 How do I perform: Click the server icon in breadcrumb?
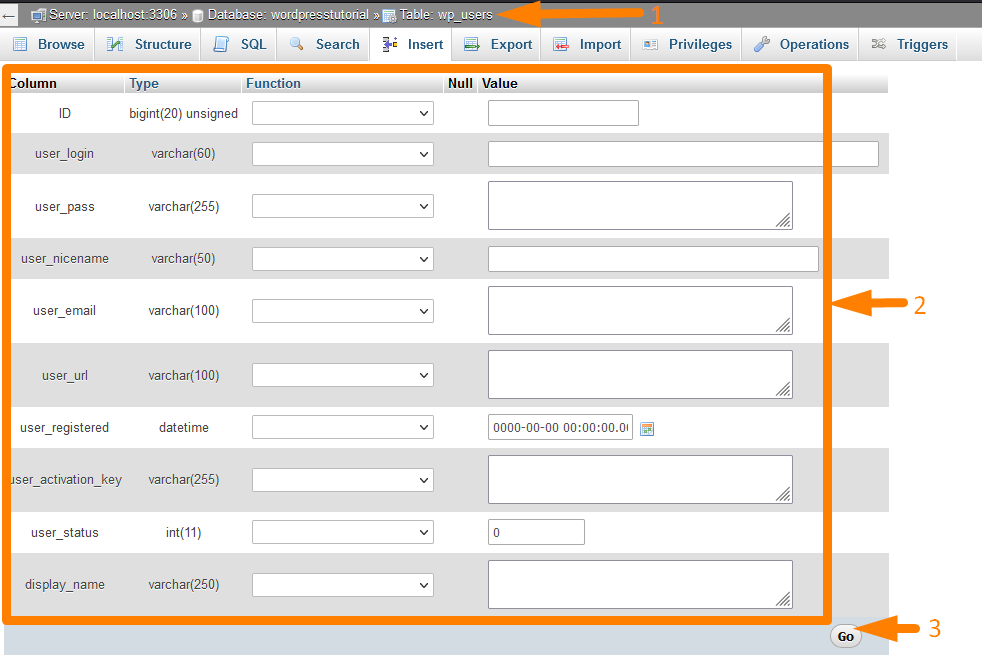pos(38,16)
